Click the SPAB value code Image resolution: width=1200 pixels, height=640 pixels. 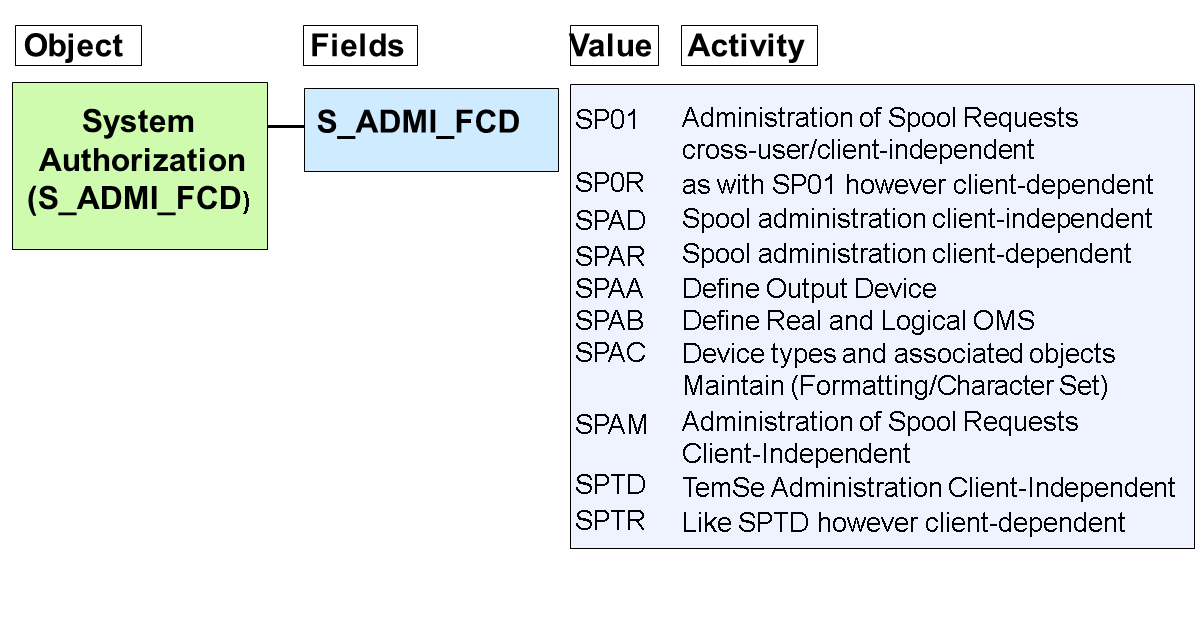click(609, 321)
